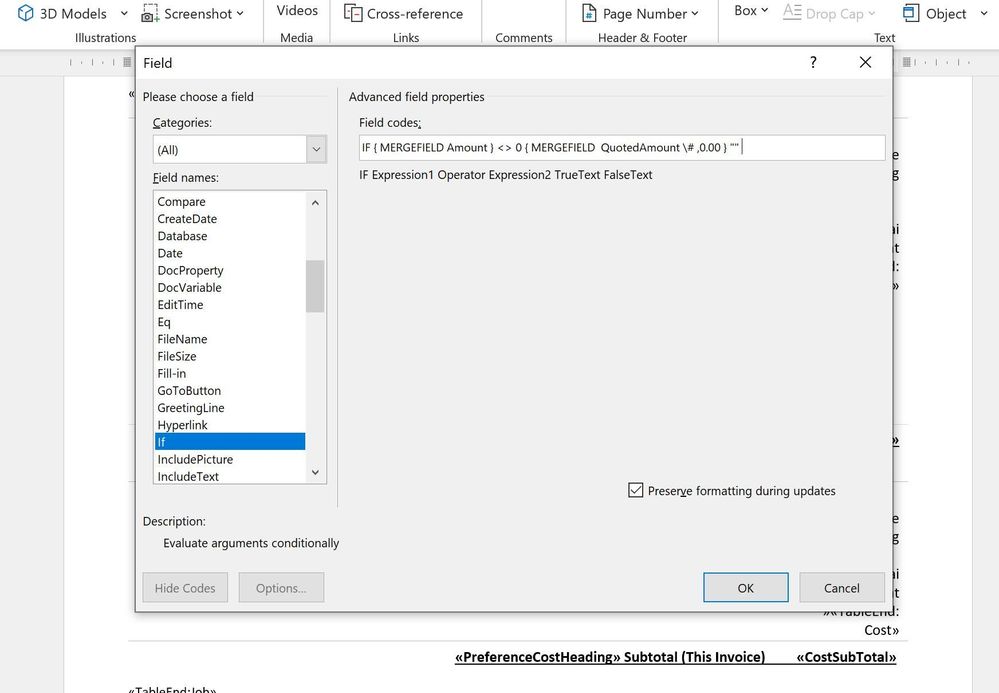This screenshot has width=999, height=693.
Task: Open the Categories combo box
Action: (240, 150)
